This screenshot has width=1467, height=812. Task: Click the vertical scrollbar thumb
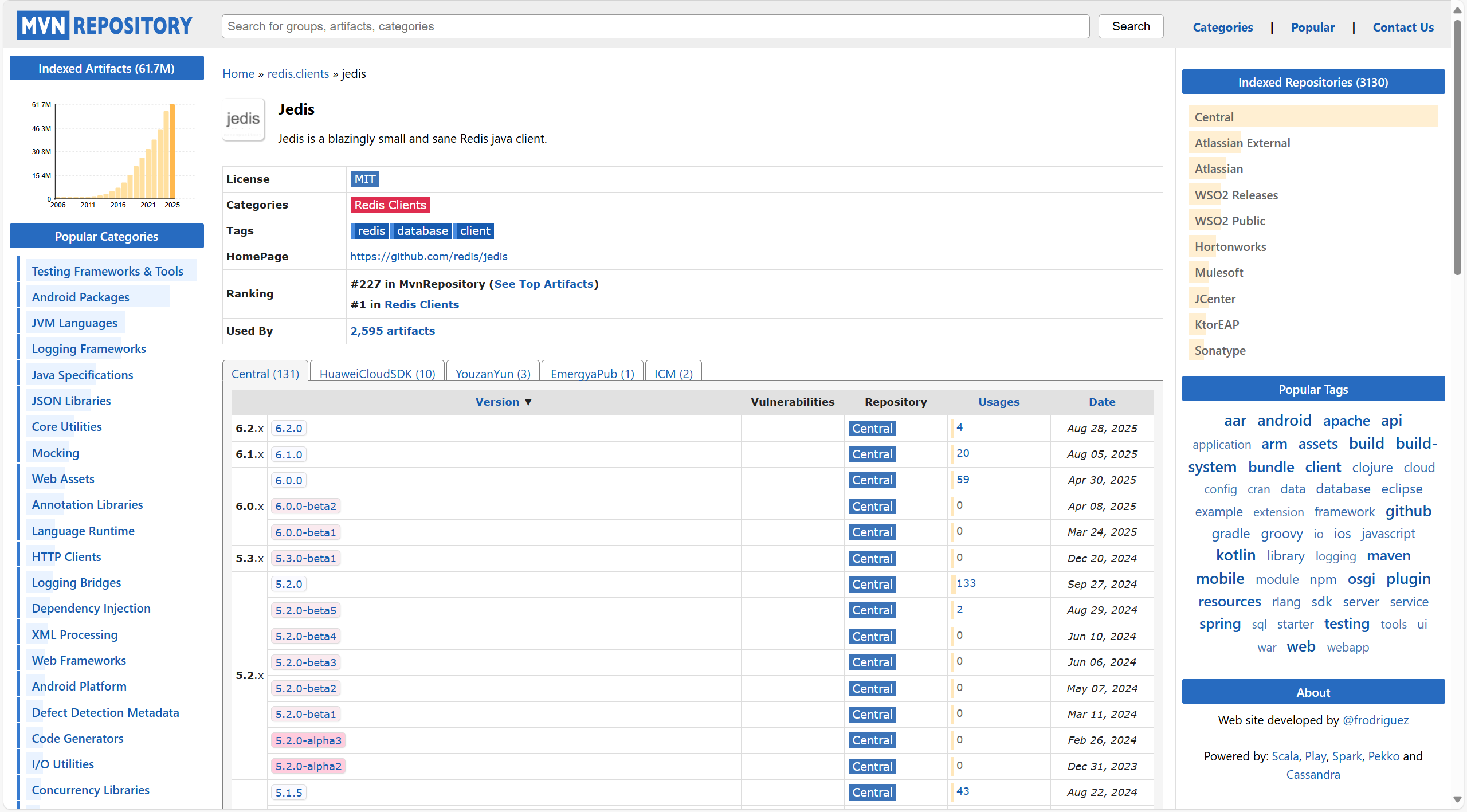click(x=1458, y=149)
